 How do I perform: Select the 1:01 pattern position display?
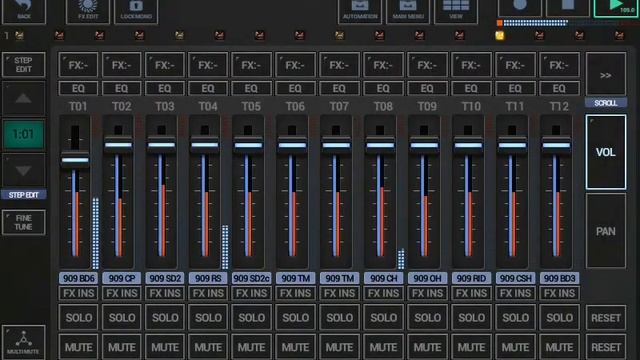pyautogui.click(x=24, y=134)
